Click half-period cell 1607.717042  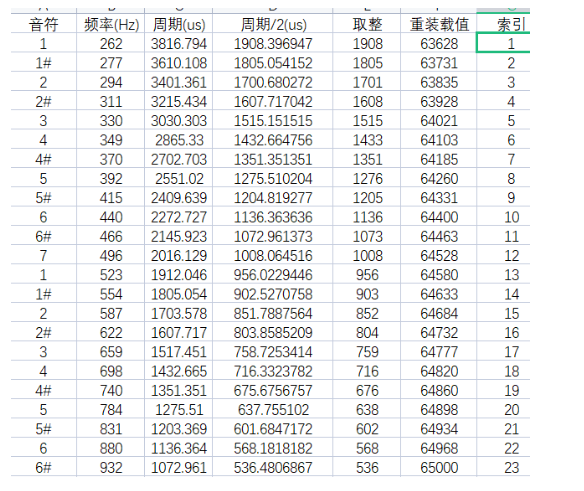tap(273, 101)
